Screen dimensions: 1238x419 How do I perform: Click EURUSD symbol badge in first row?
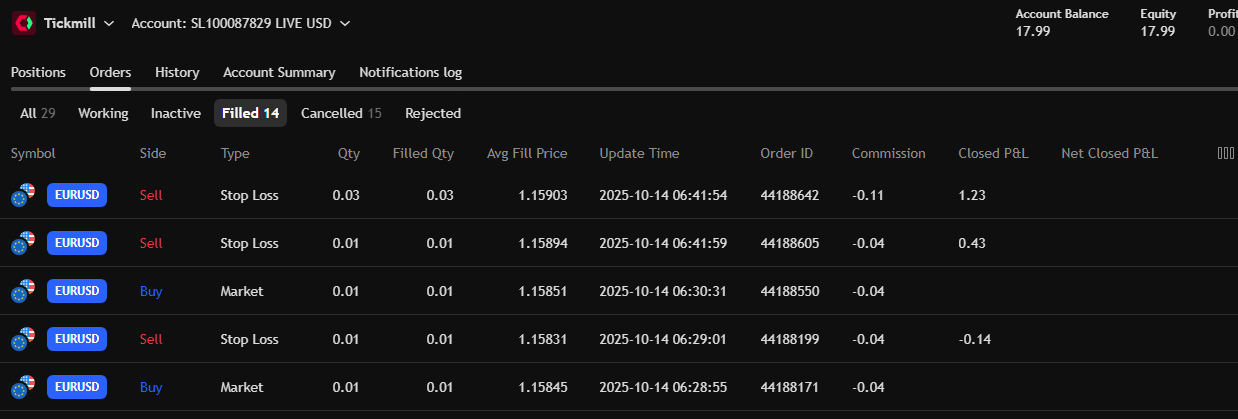77,195
